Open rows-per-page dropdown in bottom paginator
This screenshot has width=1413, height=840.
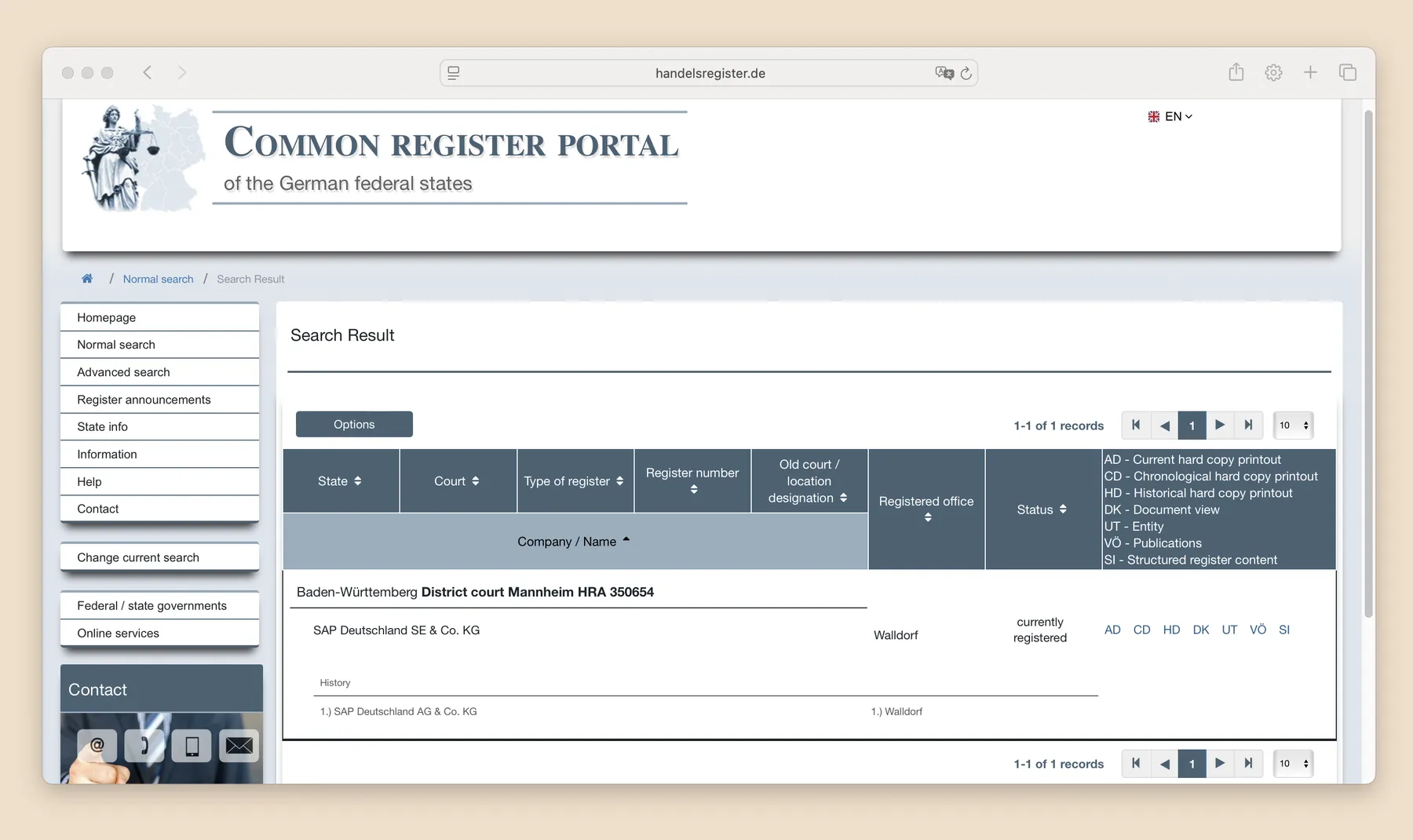click(1294, 763)
